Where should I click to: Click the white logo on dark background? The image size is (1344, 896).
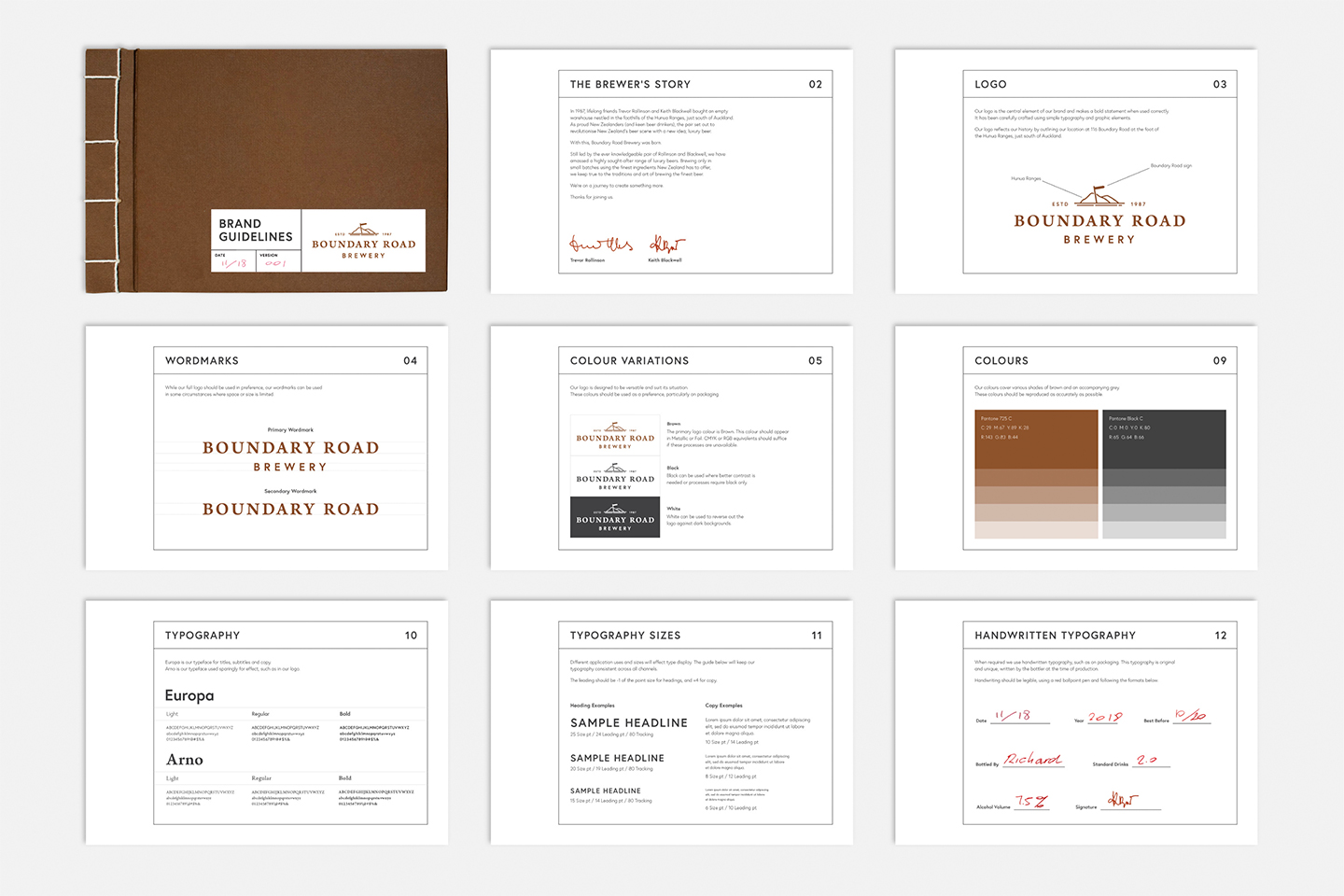(x=615, y=517)
